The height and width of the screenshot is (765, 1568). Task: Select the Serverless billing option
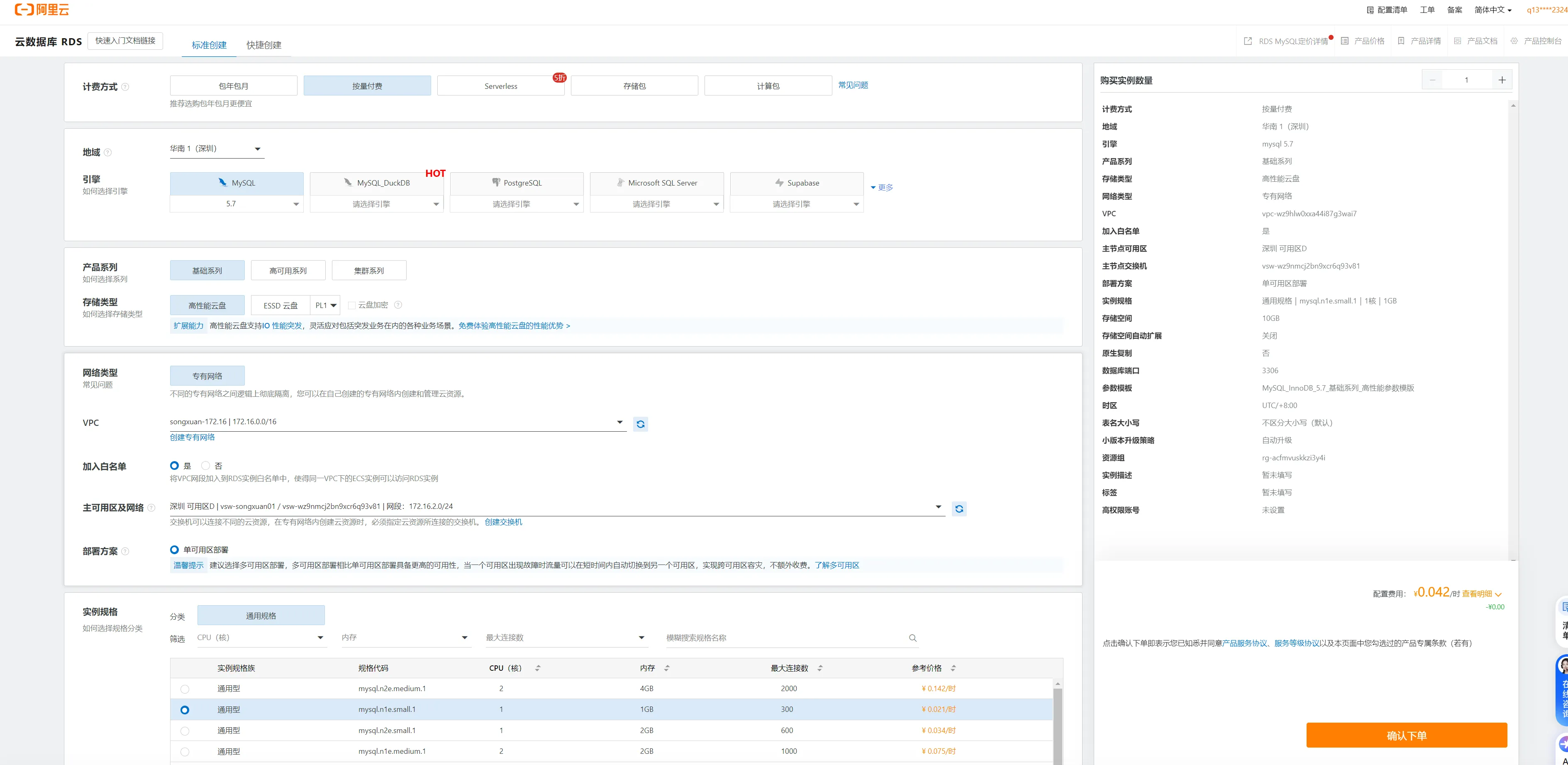pyautogui.click(x=500, y=86)
